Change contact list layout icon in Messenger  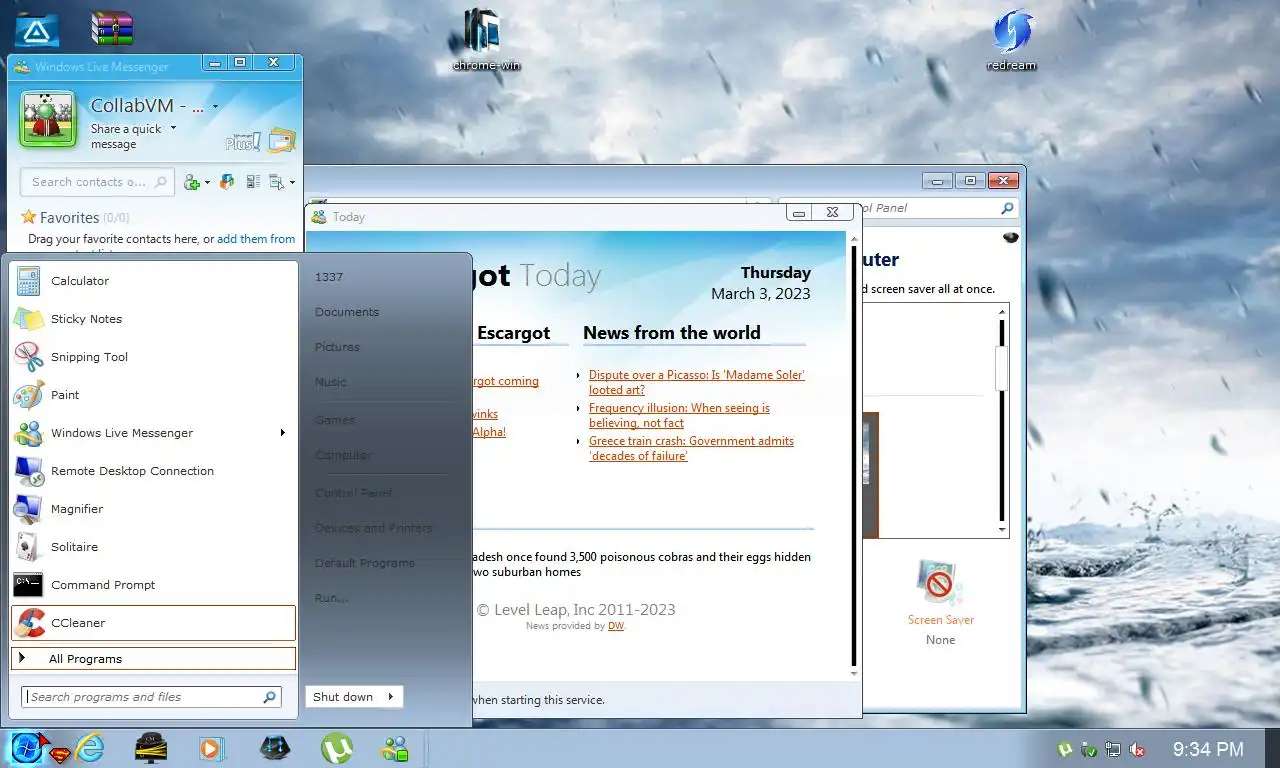pyautogui.click(x=253, y=182)
